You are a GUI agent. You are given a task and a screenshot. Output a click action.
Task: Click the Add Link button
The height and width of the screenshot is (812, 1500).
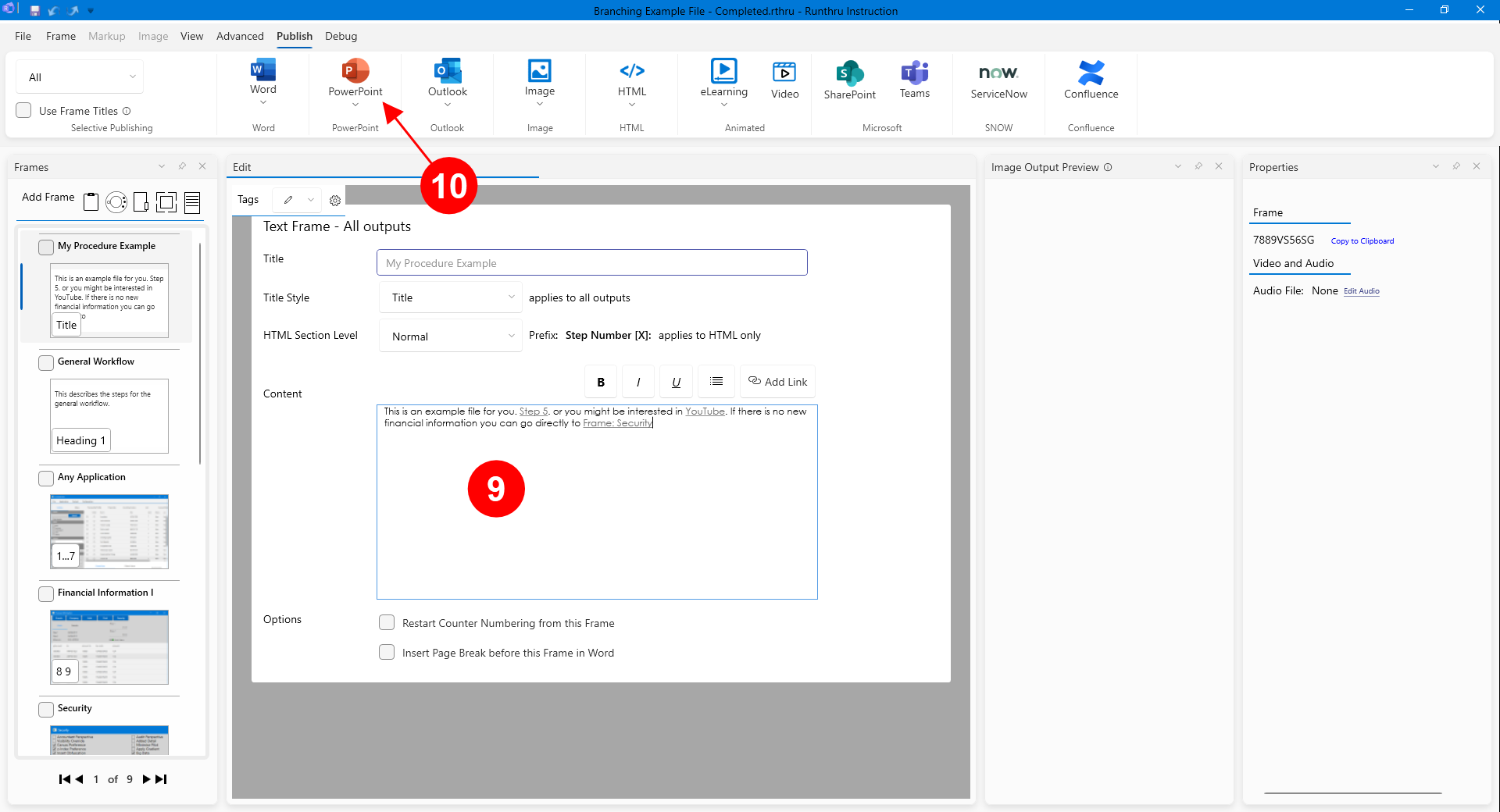point(777,382)
